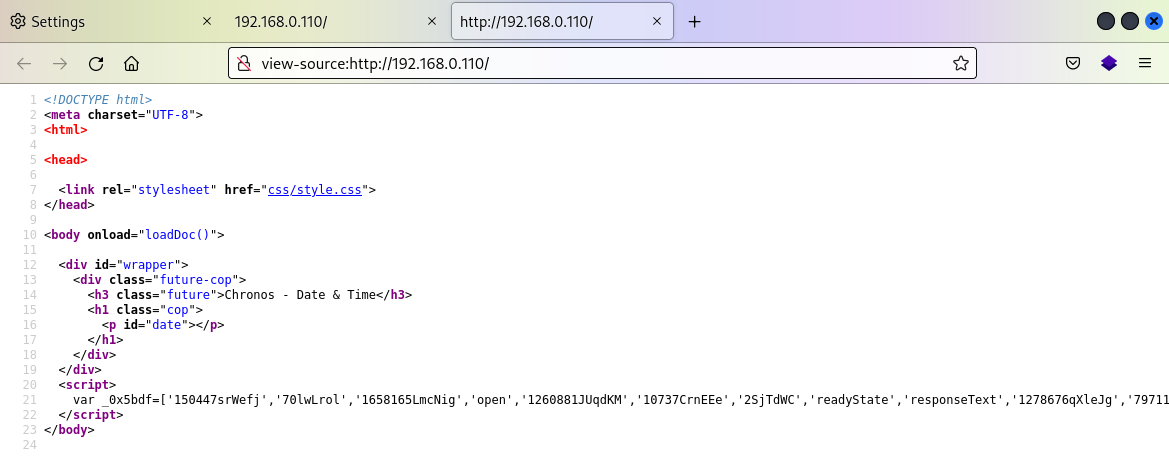Click the 'responseText' string in script
Screen dimensions: 1169x462
point(951,399)
